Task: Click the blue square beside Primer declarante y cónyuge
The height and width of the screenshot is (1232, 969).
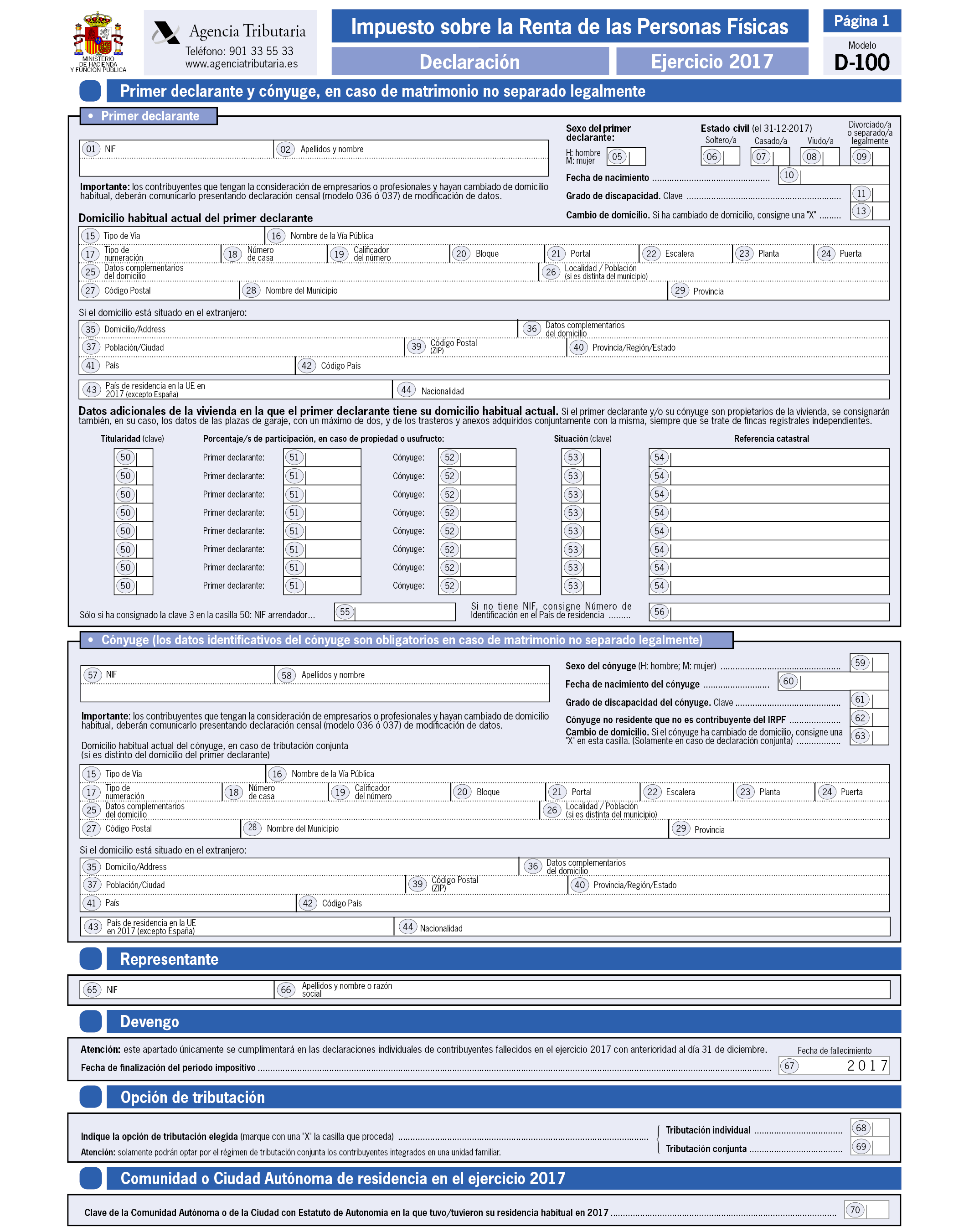Action: coord(91,91)
